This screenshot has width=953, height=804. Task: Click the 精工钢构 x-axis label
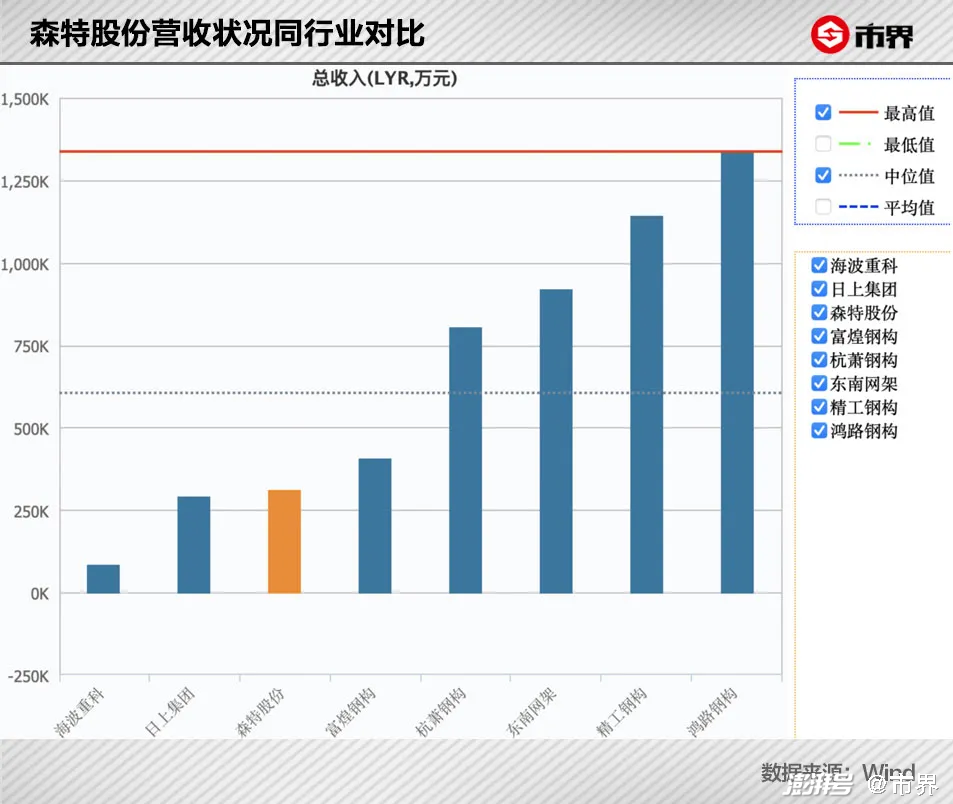[623, 712]
